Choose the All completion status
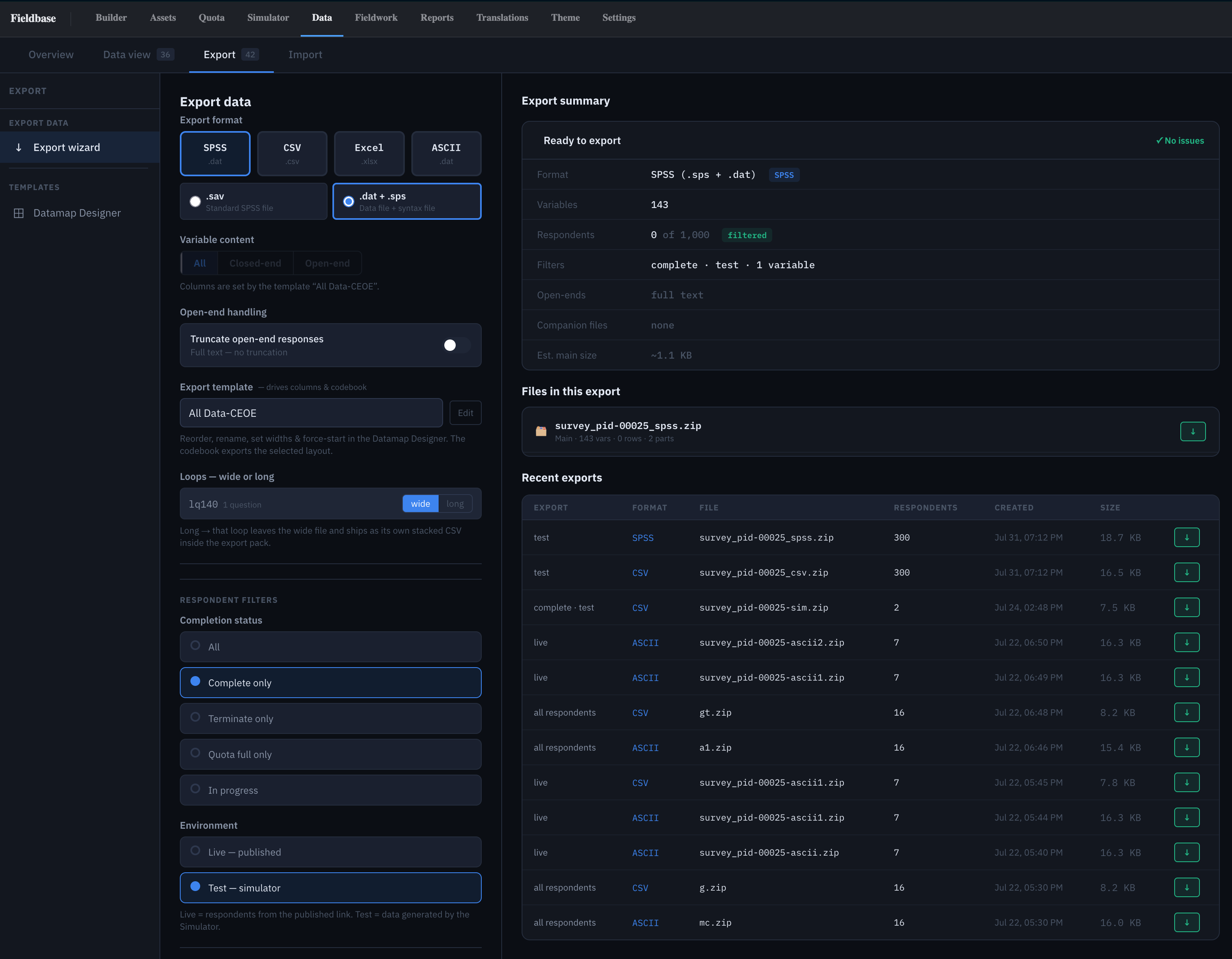This screenshot has width=1232, height=959. [x=330, y=647]
